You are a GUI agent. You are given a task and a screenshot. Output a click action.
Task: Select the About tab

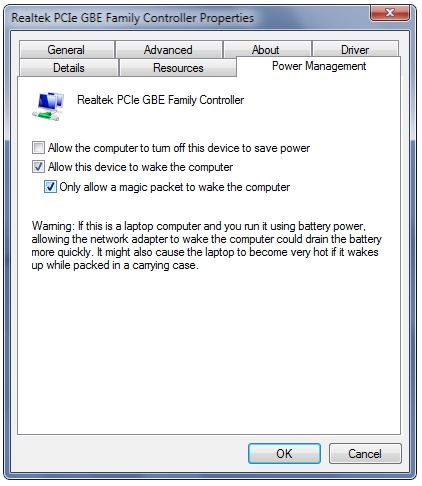267,50
